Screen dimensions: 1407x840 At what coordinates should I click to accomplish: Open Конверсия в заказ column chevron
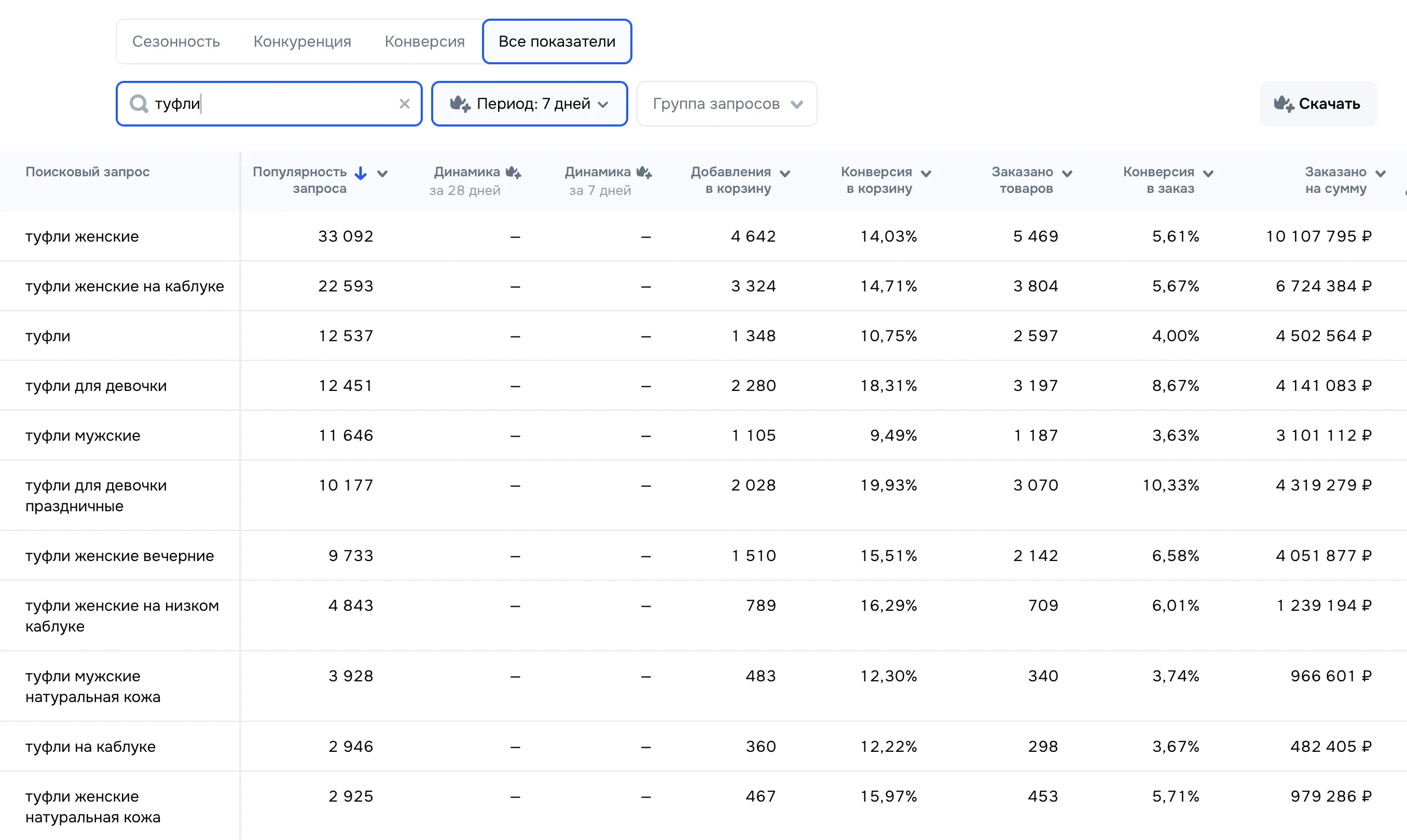[x=1208, y=174]
